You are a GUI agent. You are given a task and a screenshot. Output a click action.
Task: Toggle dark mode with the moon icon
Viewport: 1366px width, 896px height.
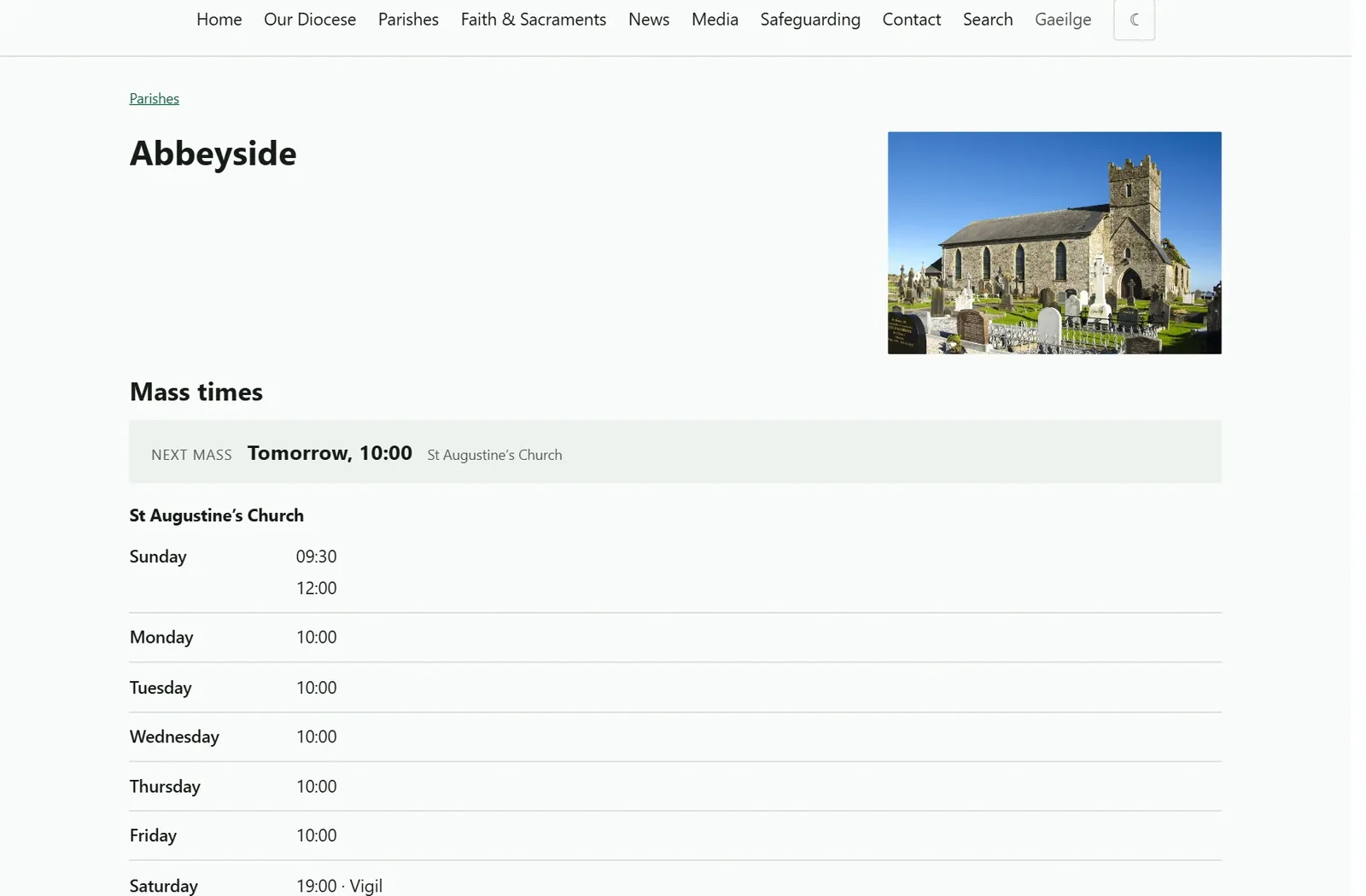[x=1134, y=20]
